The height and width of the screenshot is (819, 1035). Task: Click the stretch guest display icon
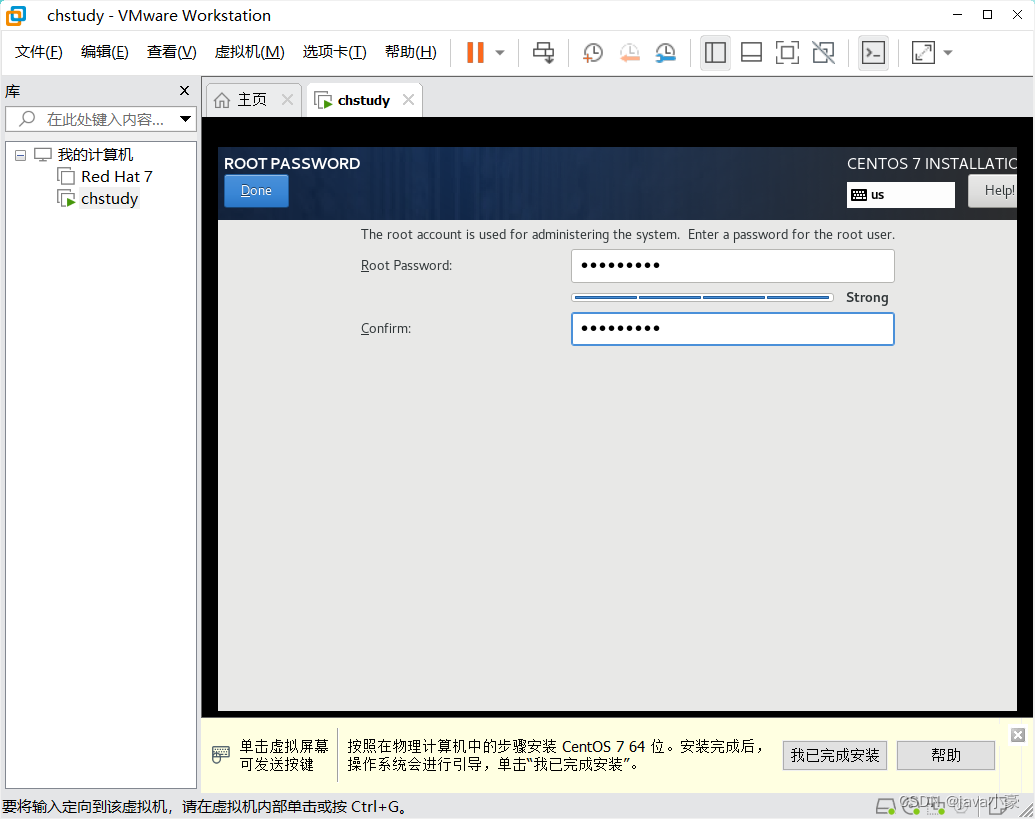pos(923,53)
